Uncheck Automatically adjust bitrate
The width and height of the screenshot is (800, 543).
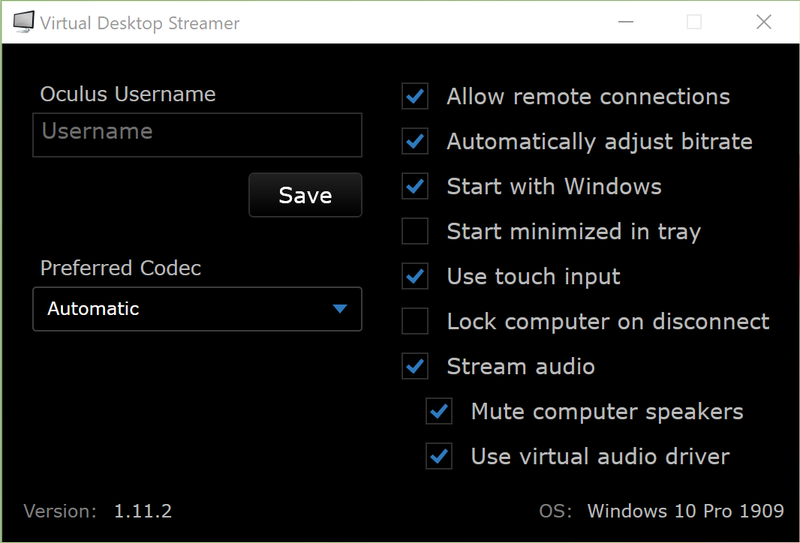[x=415, y=142]
